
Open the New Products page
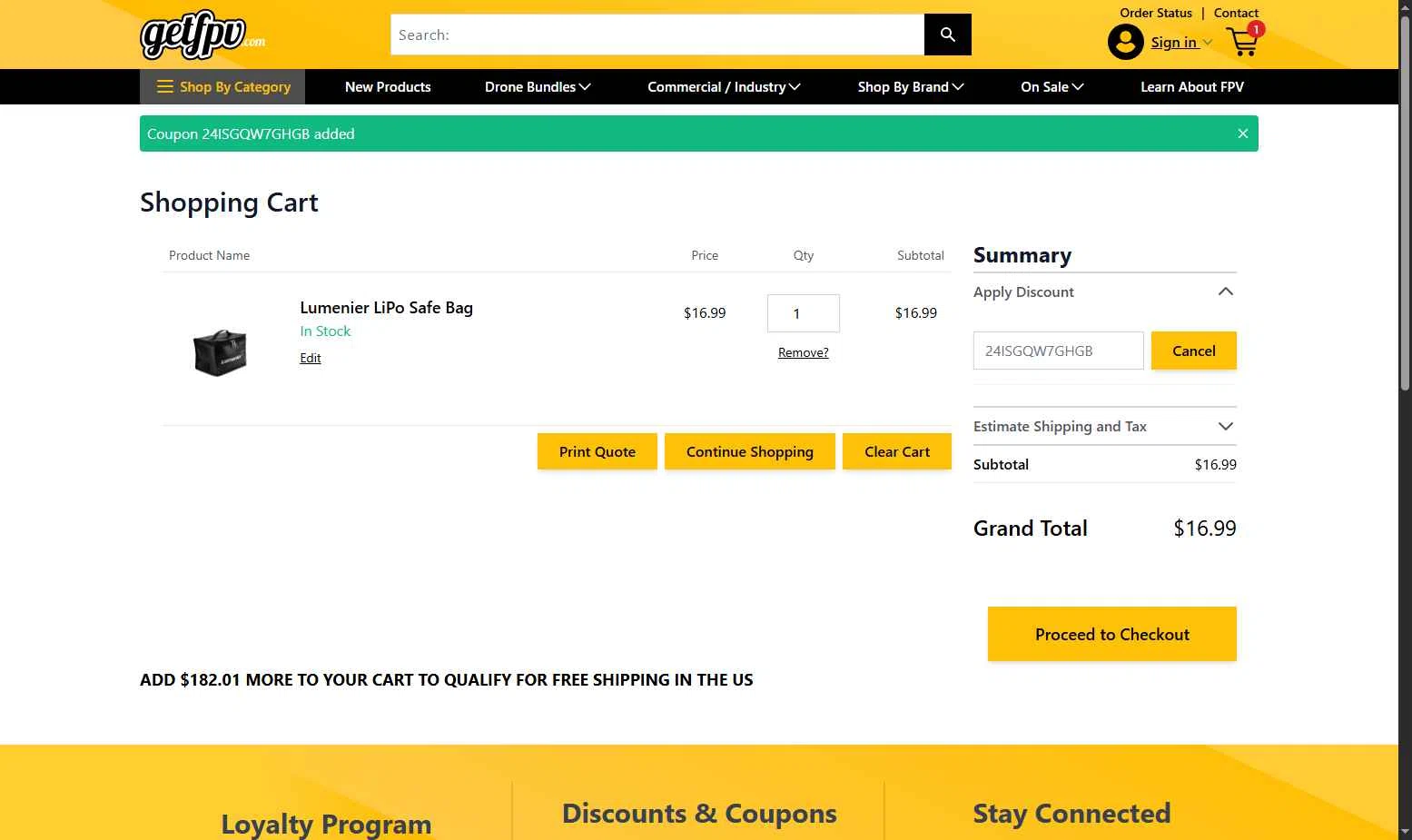388,87
